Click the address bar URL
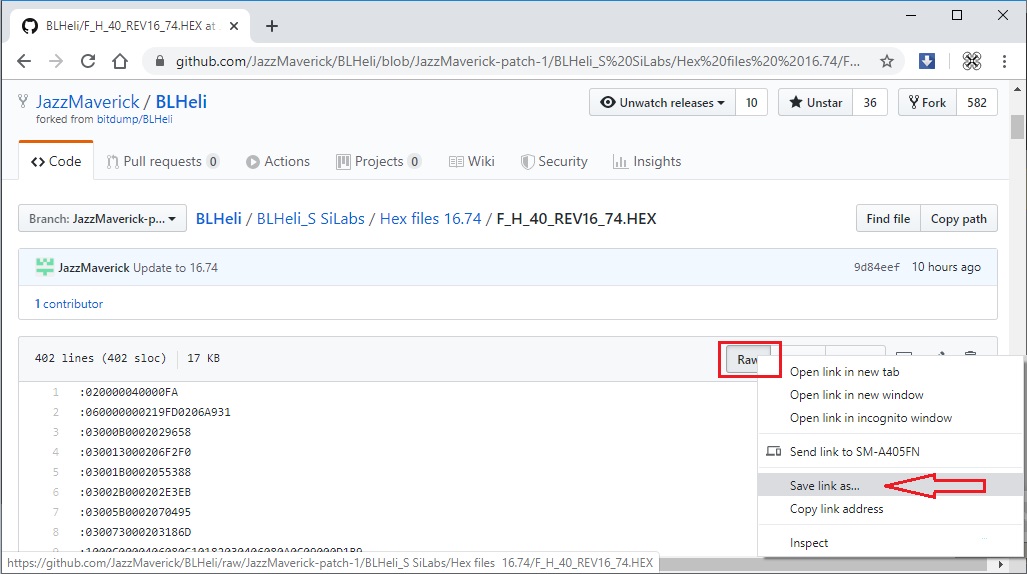 pyautogui.click(x=517, y=62)
